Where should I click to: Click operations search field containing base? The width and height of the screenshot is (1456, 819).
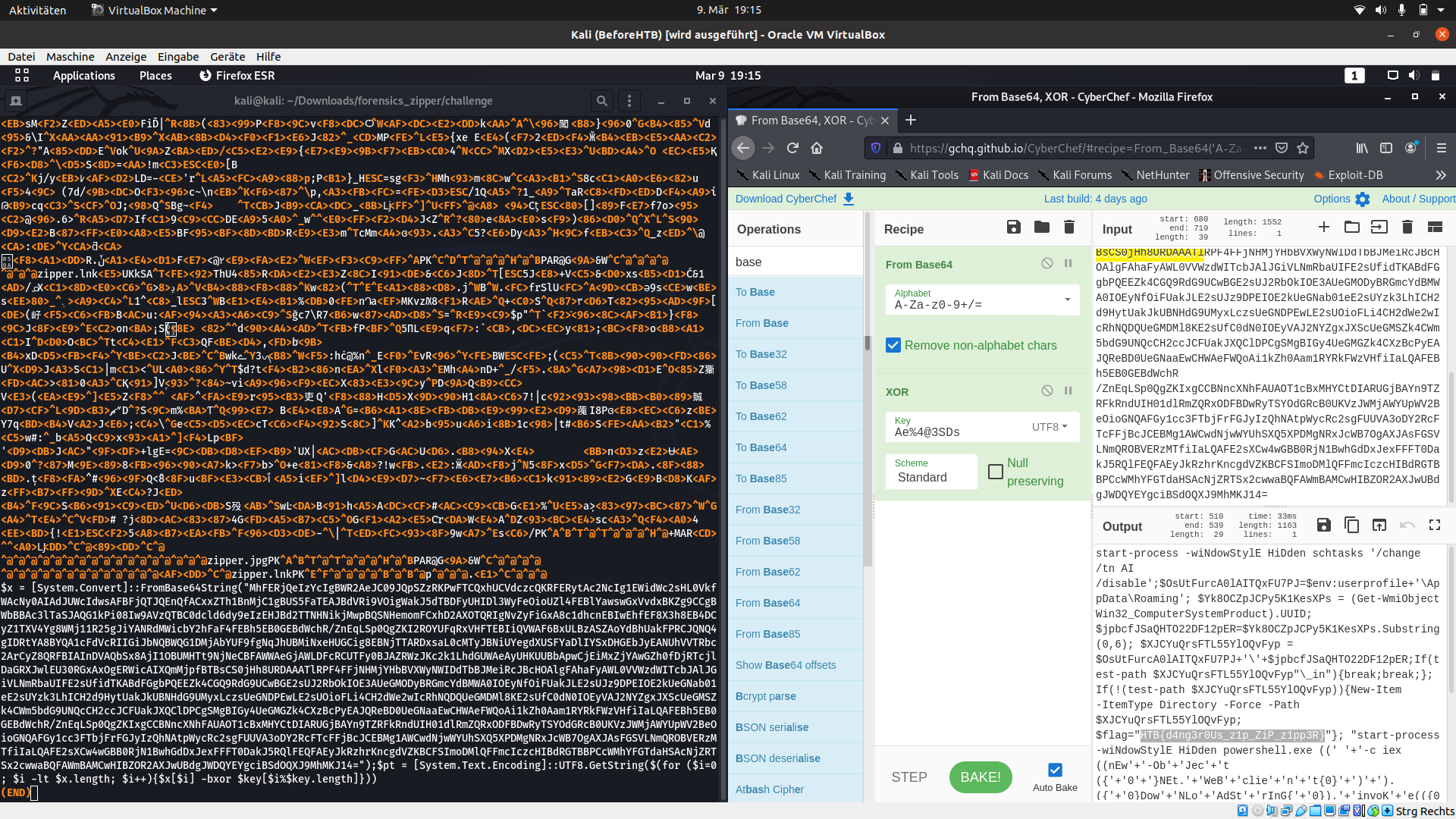(x=795, y=262)
